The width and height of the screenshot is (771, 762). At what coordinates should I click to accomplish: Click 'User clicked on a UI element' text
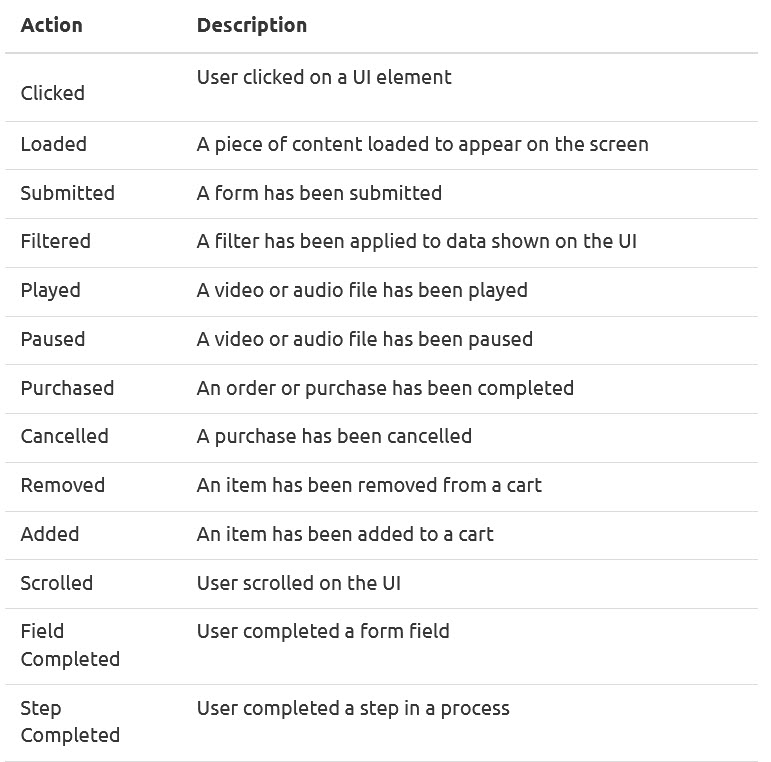tap(324, 77)
